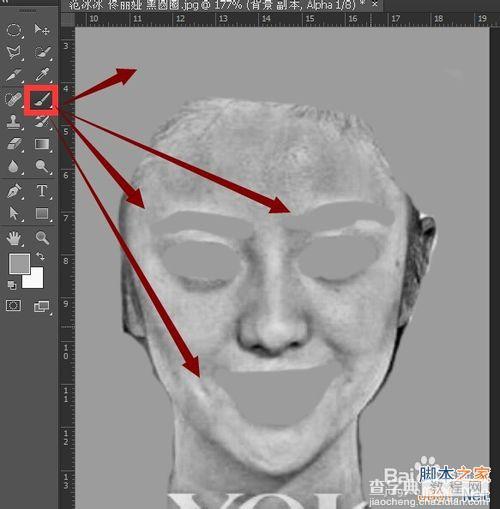Click the document title tab
This screenshot has height=509, width=500.
213,5
